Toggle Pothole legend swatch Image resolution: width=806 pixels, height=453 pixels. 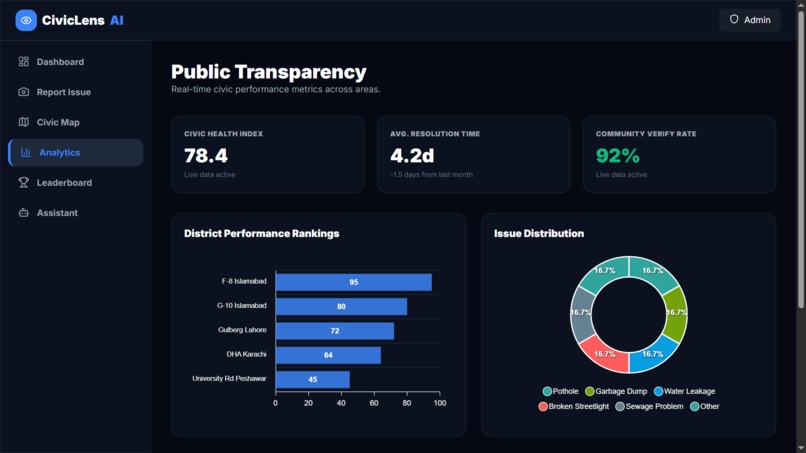(547, 391)
